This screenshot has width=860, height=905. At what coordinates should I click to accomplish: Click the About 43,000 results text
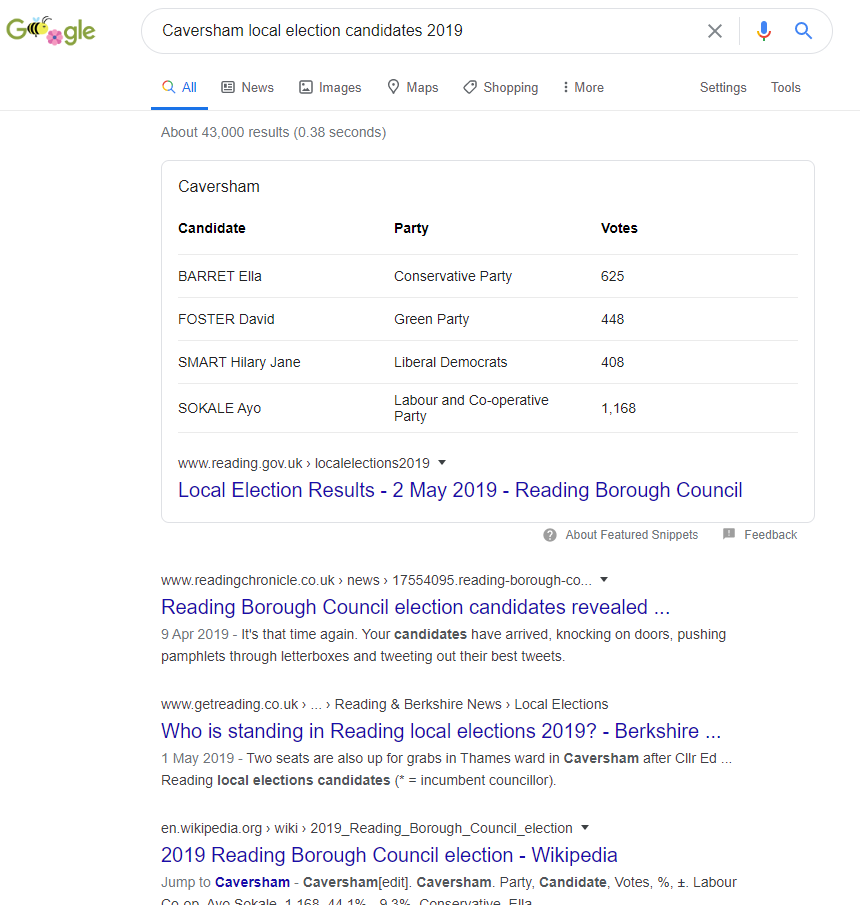(274, 132)
